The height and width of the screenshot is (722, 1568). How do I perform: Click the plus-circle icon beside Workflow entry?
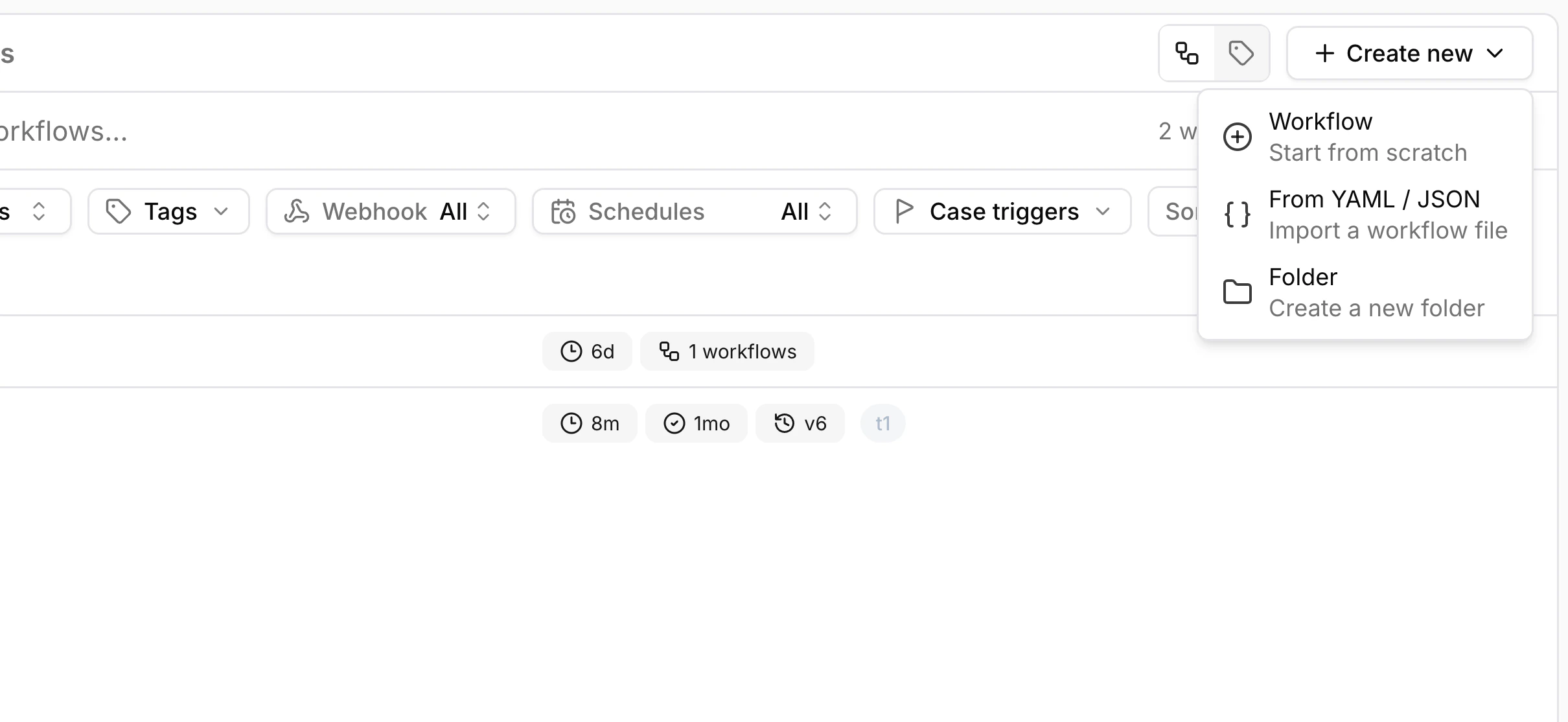pyautogui.click(x=1238, y=136)
